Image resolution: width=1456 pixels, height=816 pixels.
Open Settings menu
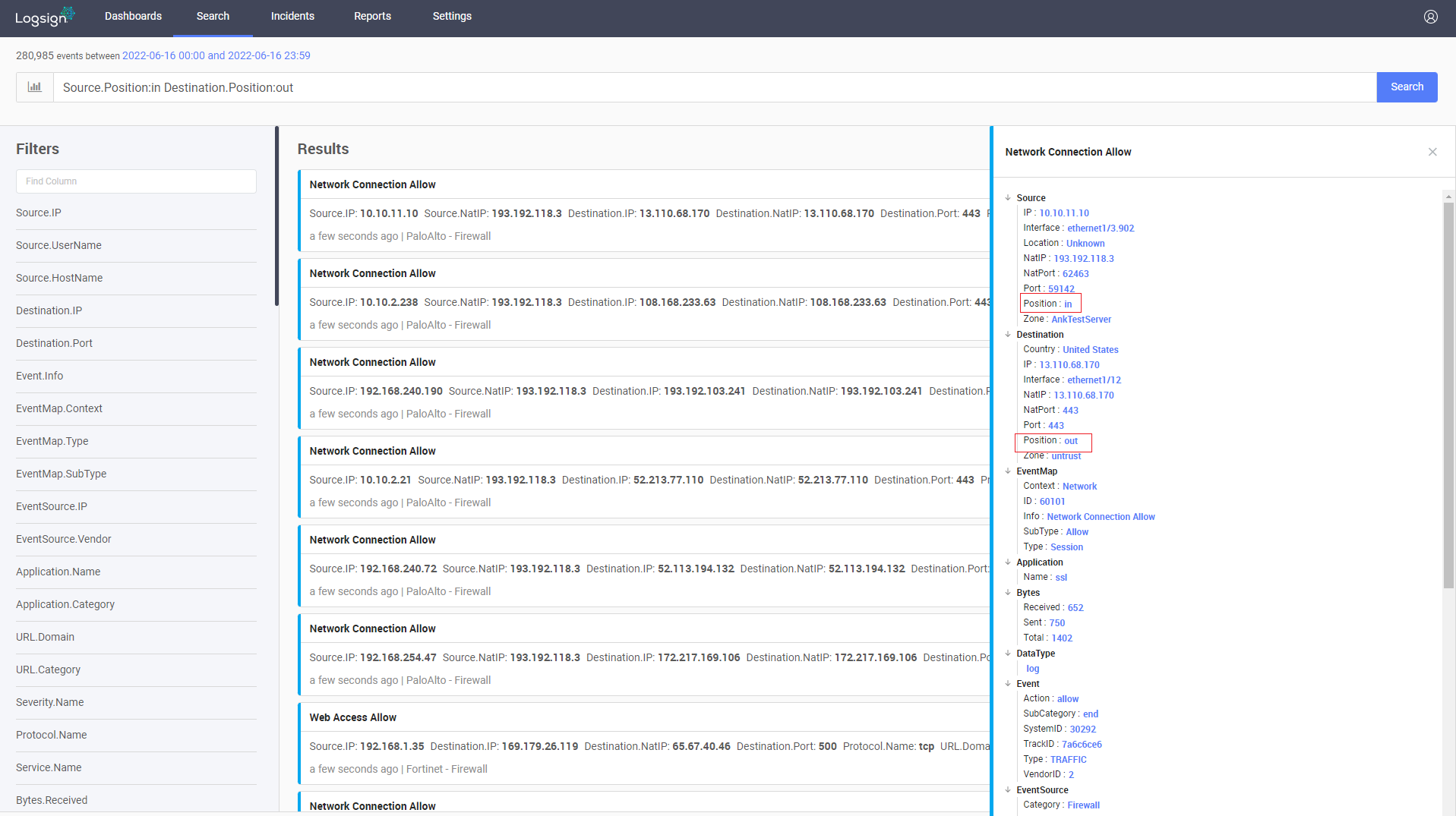pyautogui.click(x=452, y=16)
